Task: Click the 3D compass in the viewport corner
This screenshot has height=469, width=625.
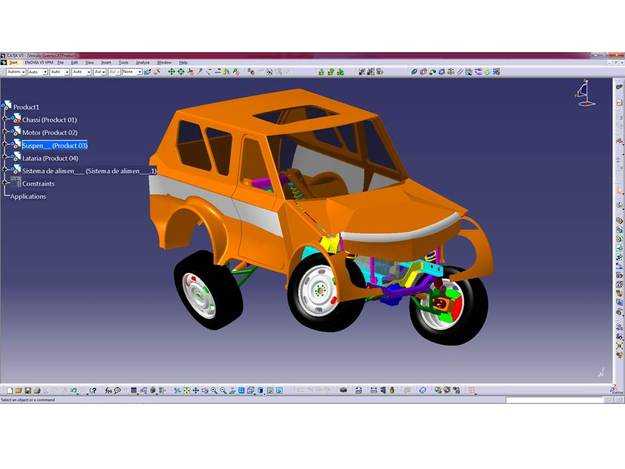Action: click(584, 93)
